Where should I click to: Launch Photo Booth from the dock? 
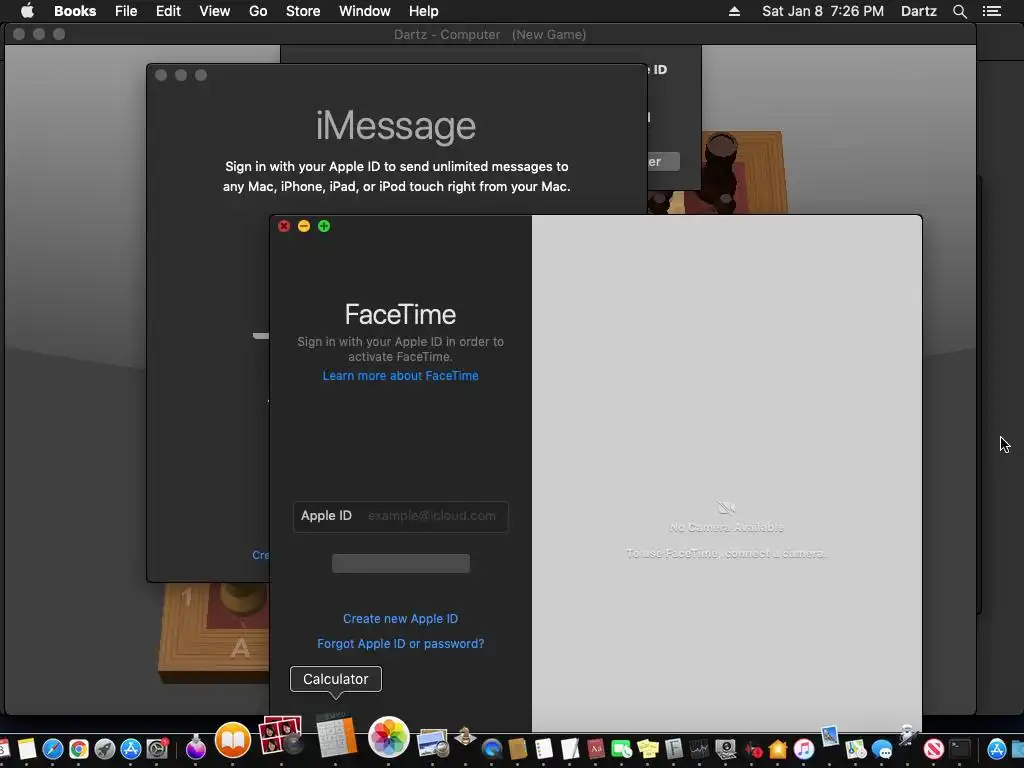[x=281, y=735]
